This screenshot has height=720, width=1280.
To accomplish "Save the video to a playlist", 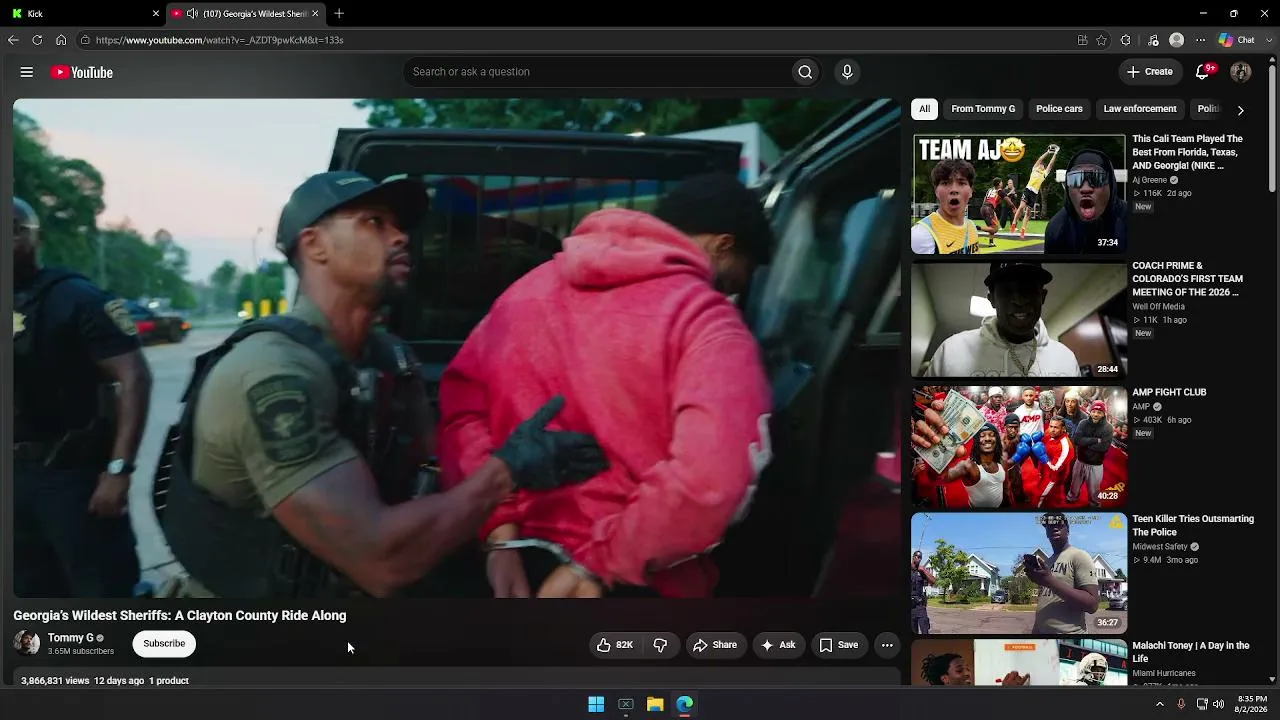I will pyautogui.click(x=839, y=645).
